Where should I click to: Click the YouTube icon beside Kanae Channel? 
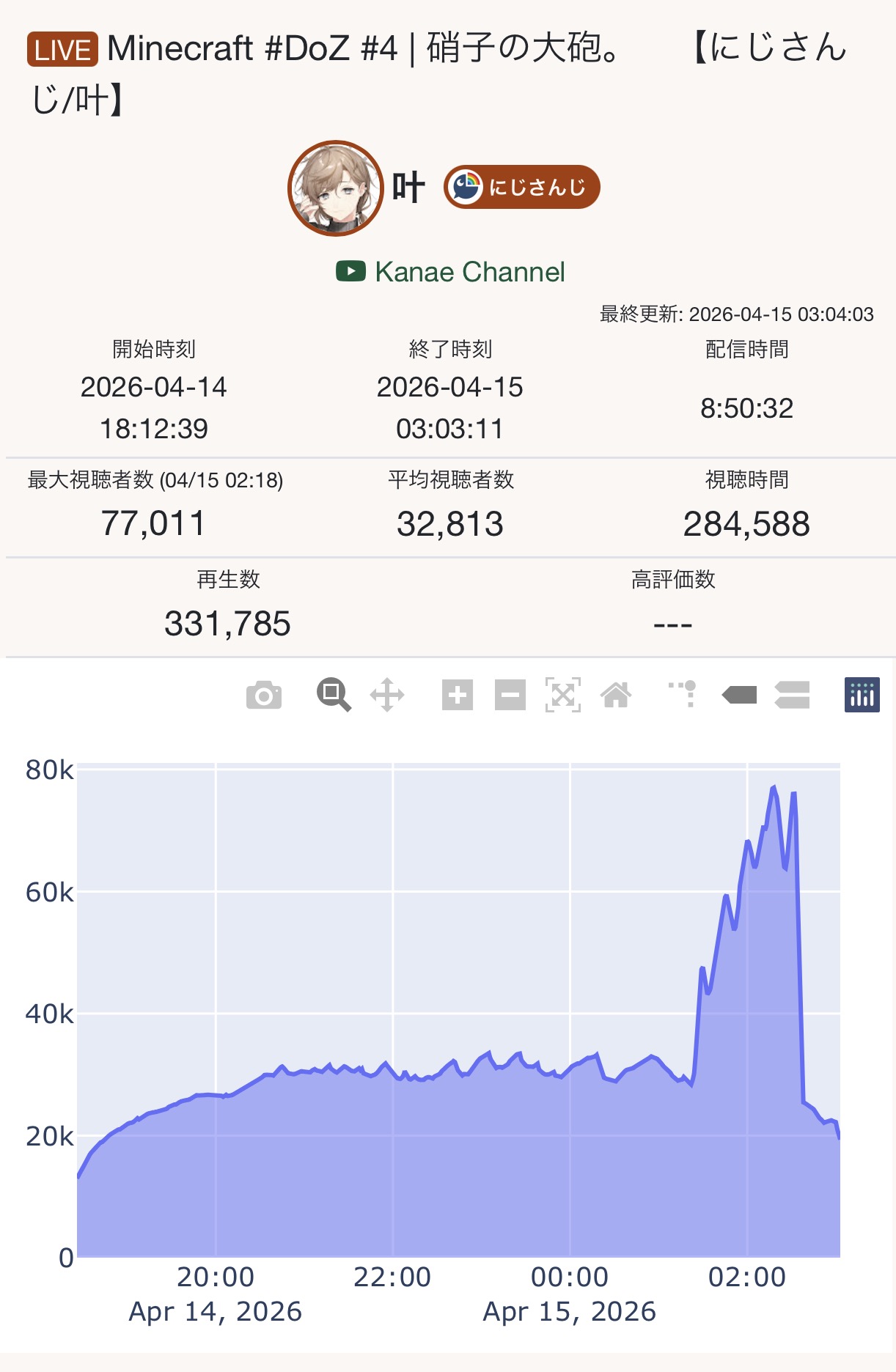tap(350, 271)
